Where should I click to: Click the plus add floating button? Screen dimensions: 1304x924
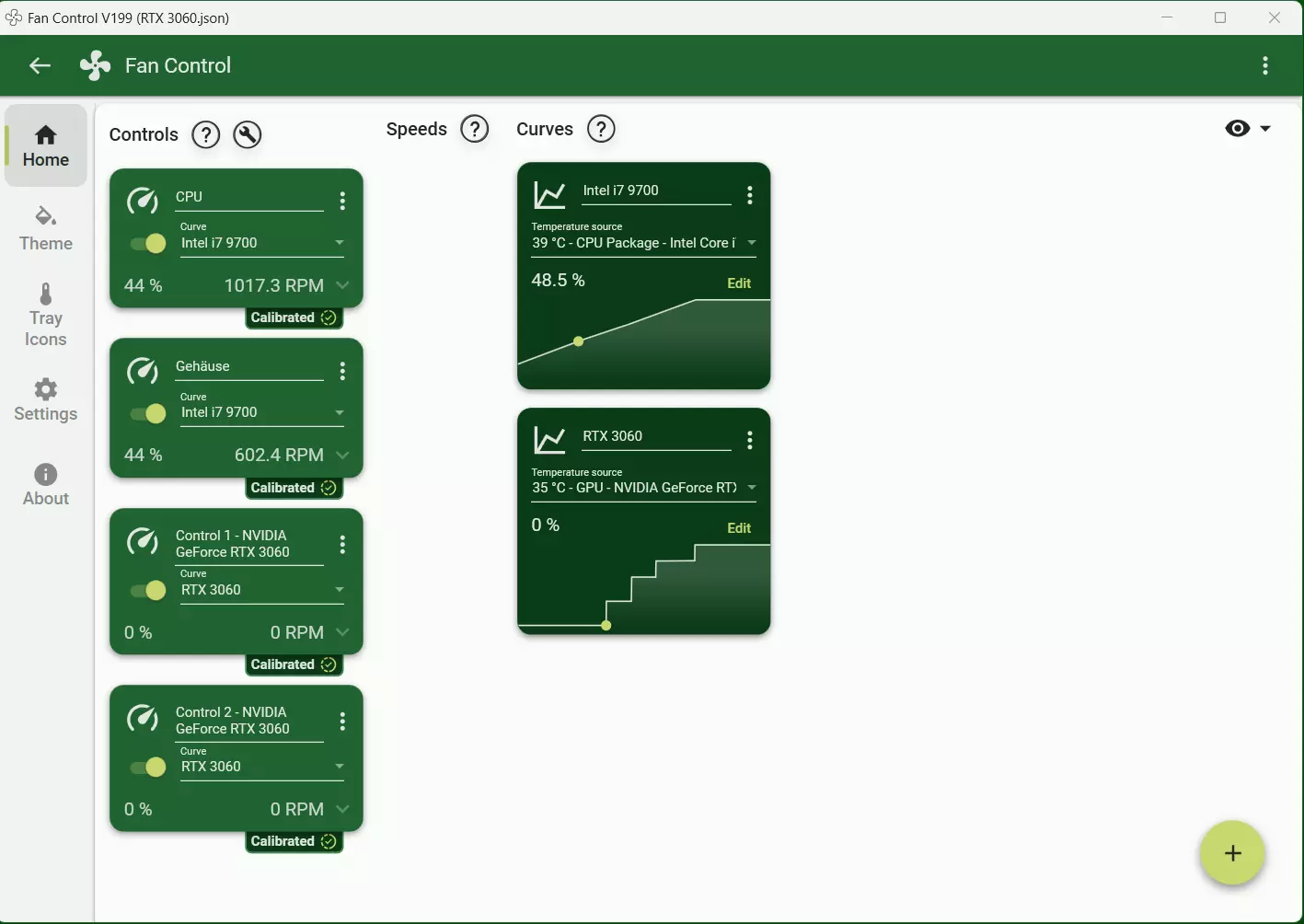point(1232,853)
